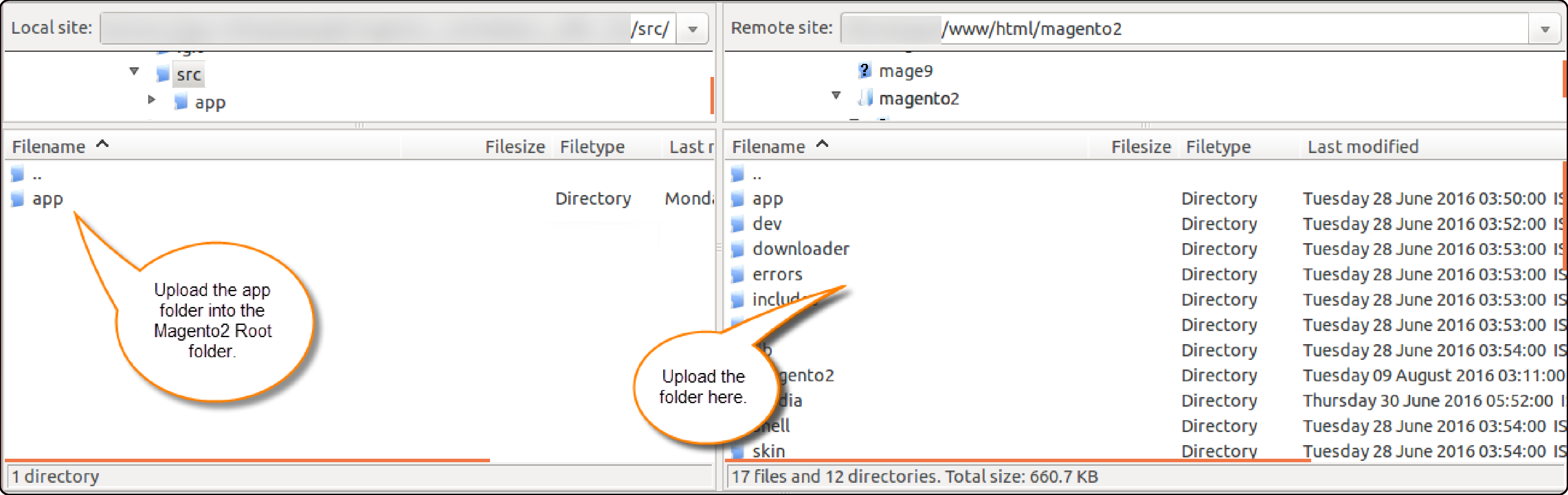The height and width of the screenshot is (495, 1568).
Task: Sort remote files by Filename
Action: [x=770, y=146]
